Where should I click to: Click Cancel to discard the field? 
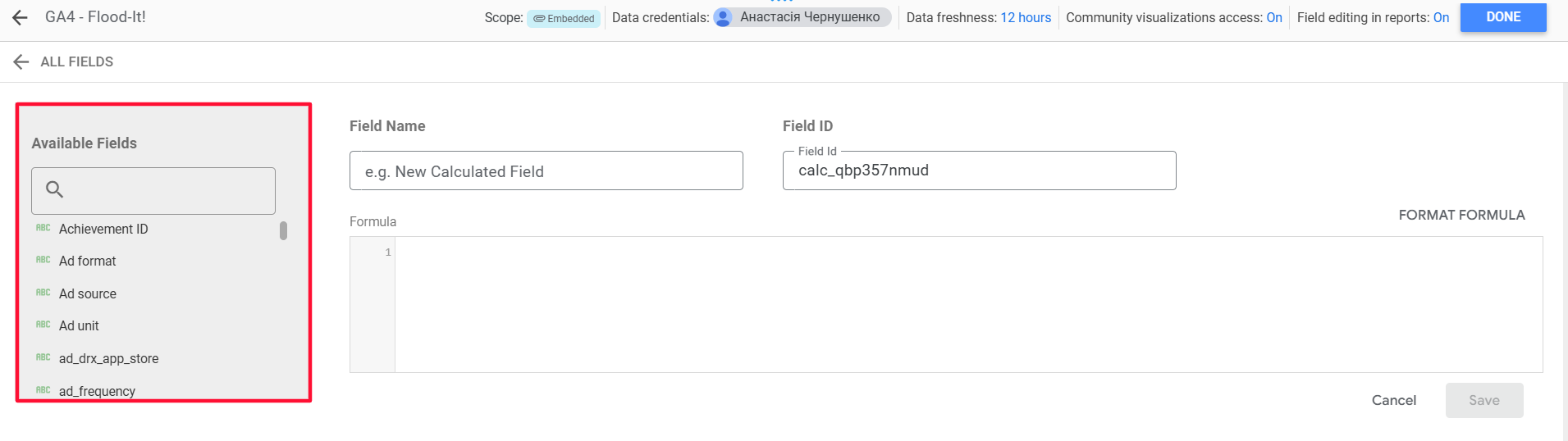(1393, 400)
